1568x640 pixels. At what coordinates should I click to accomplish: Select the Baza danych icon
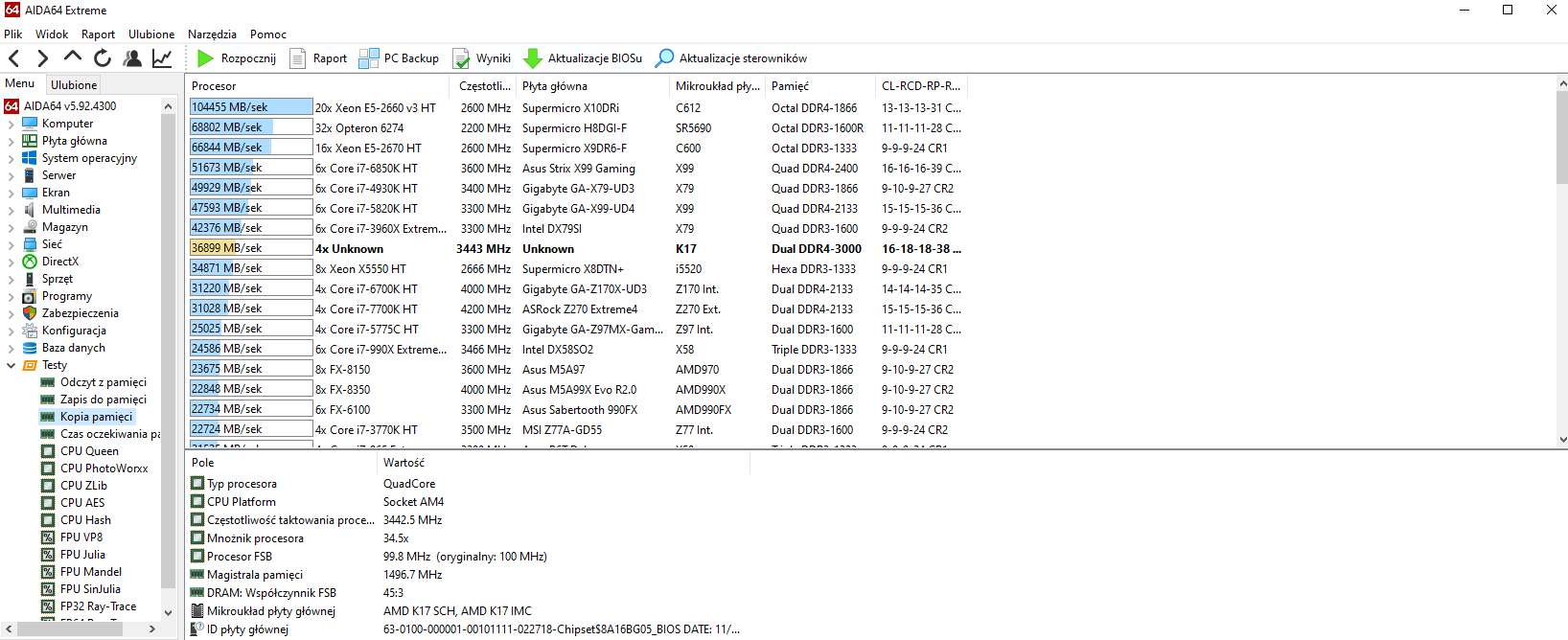pyautogui.click(x=30, y=348)
